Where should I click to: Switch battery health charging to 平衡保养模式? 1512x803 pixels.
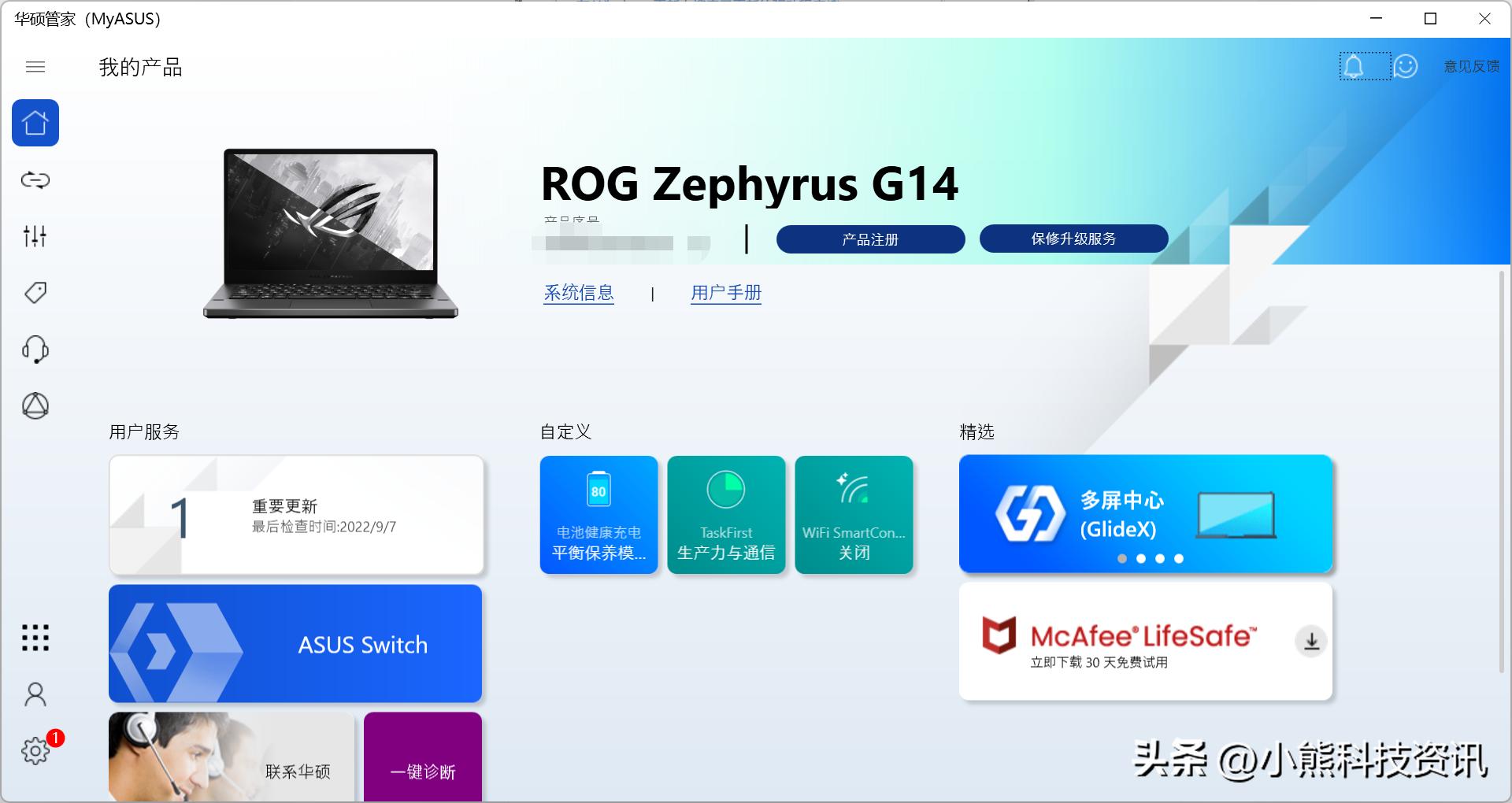(x=599, y=514)
